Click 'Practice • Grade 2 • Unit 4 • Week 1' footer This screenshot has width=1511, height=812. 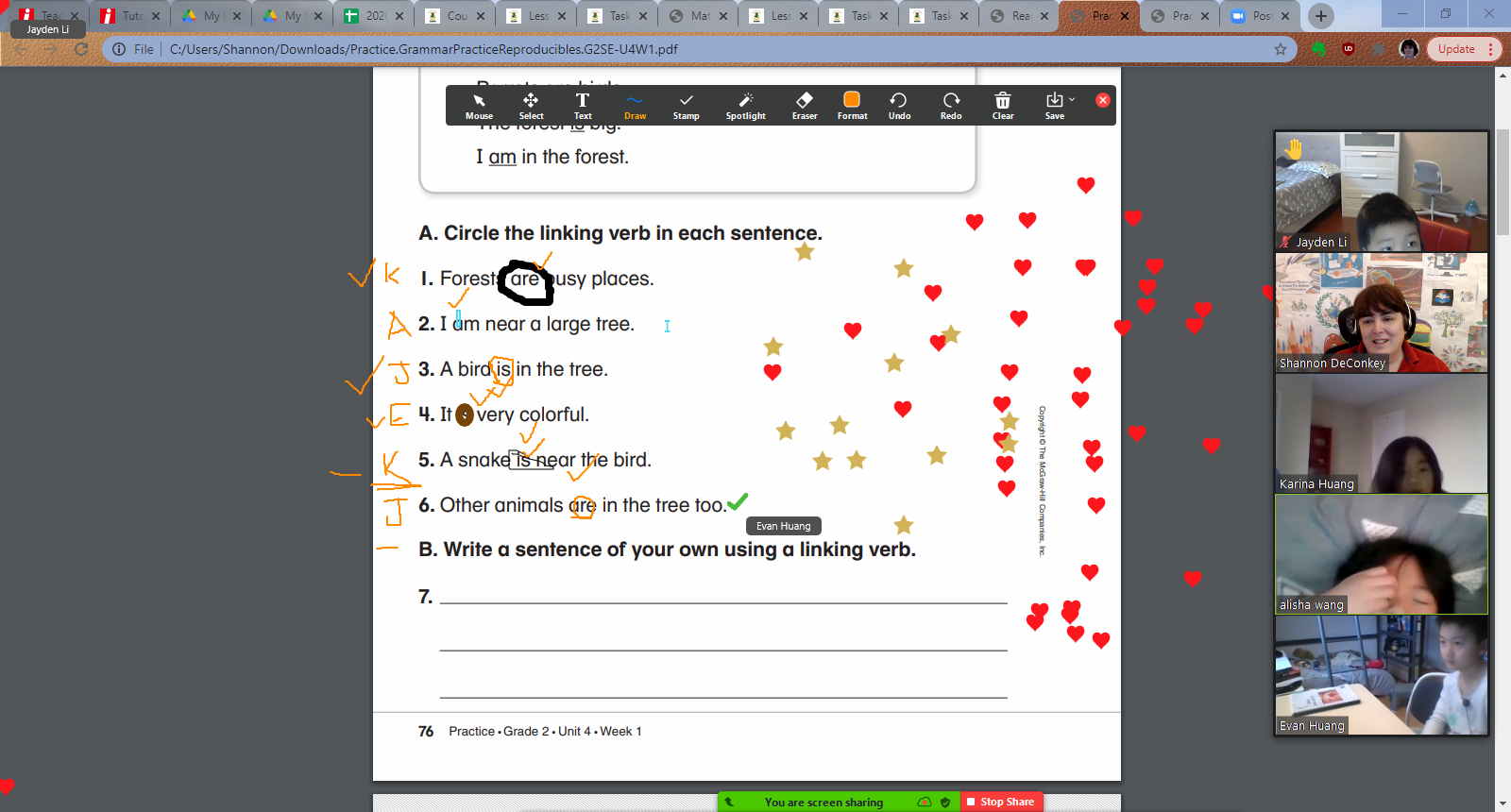tap(545, 732)
